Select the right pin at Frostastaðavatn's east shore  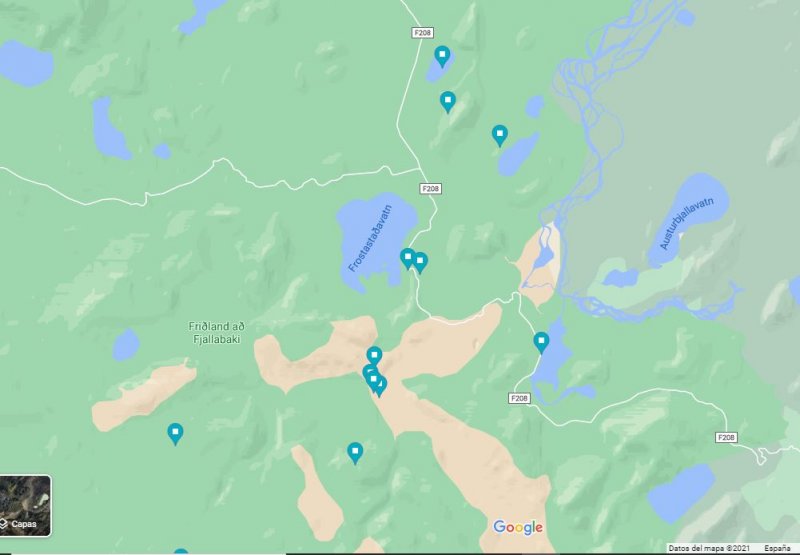(x=420, y=262)
